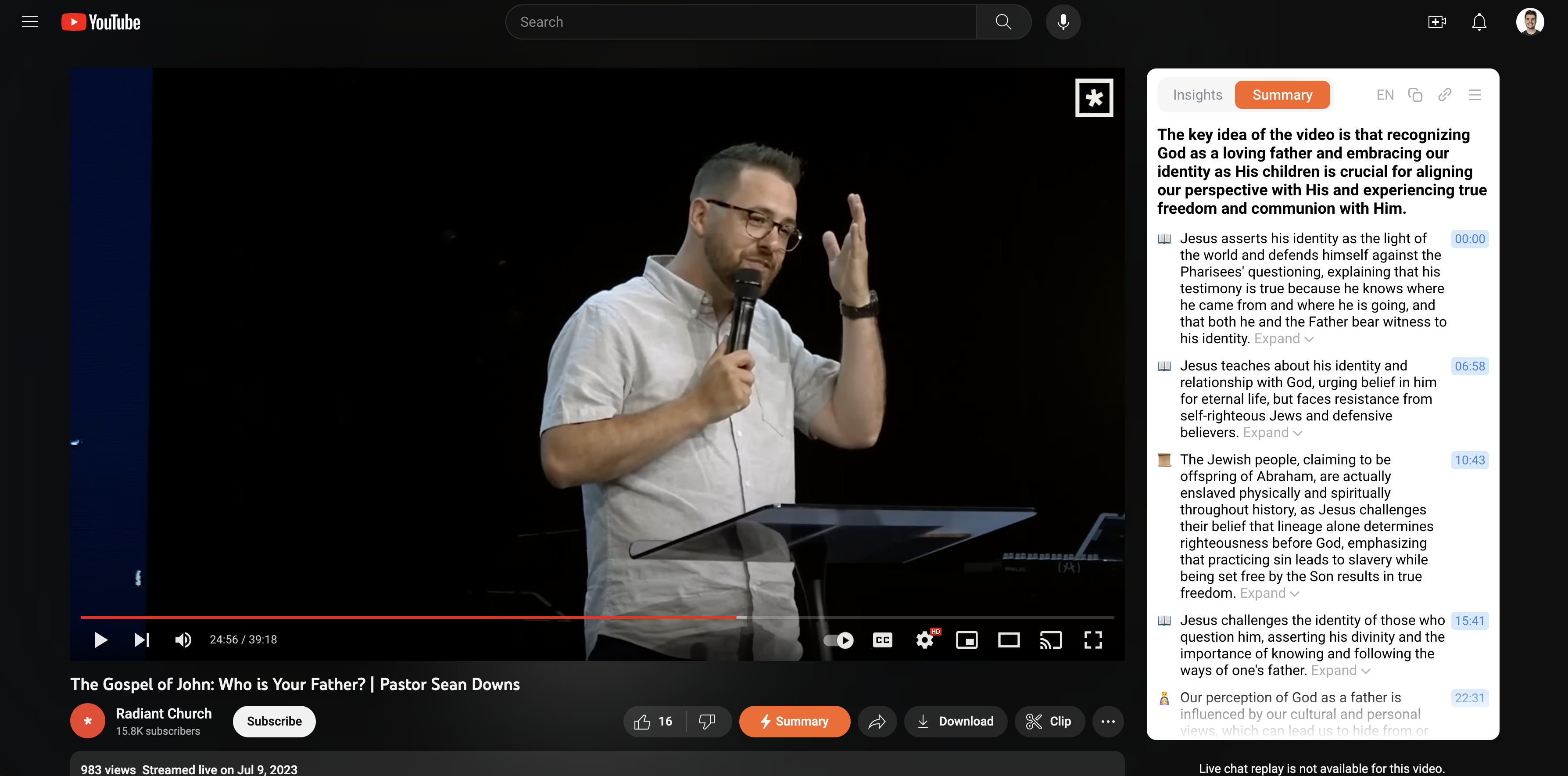This screenshot has width=1568, height=776.
Task: Click the Radiant Church watermark on video
Action: tap(1094, 97)
